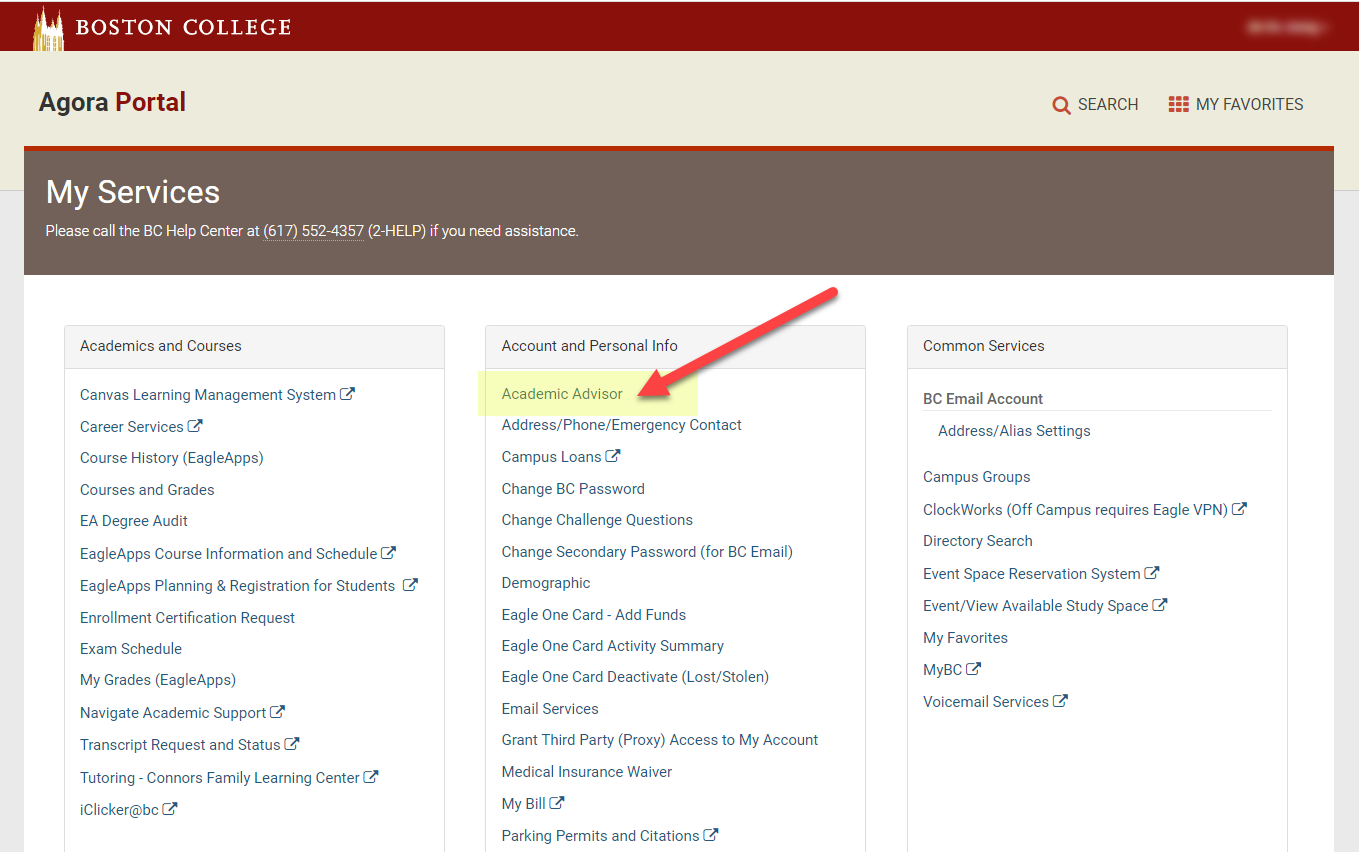
Task: Click the Agora Portal title
Action: pos(112,102)
